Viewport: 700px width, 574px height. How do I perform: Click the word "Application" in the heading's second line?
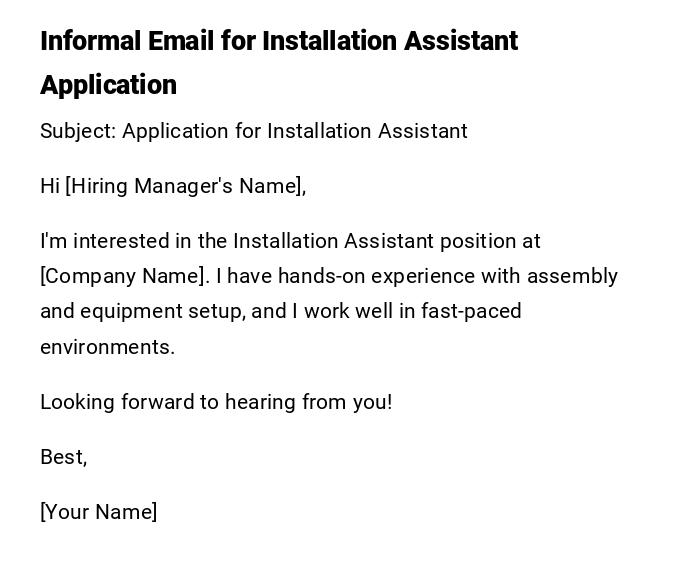(108, 85)
